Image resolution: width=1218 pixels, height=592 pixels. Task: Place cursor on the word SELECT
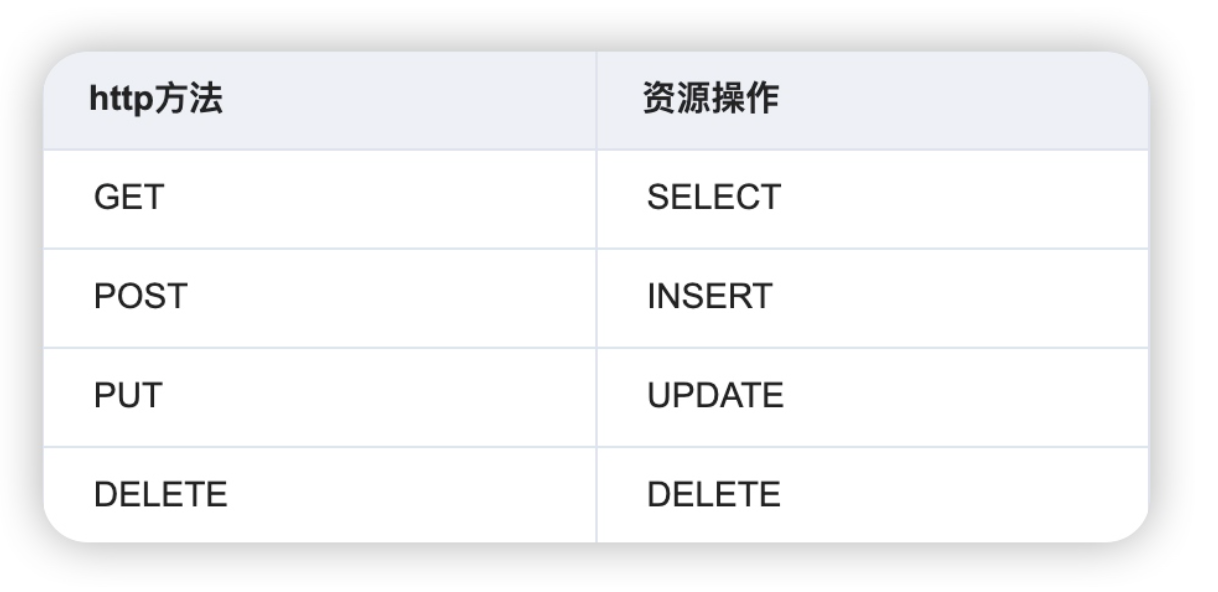[x=713, y=197]
